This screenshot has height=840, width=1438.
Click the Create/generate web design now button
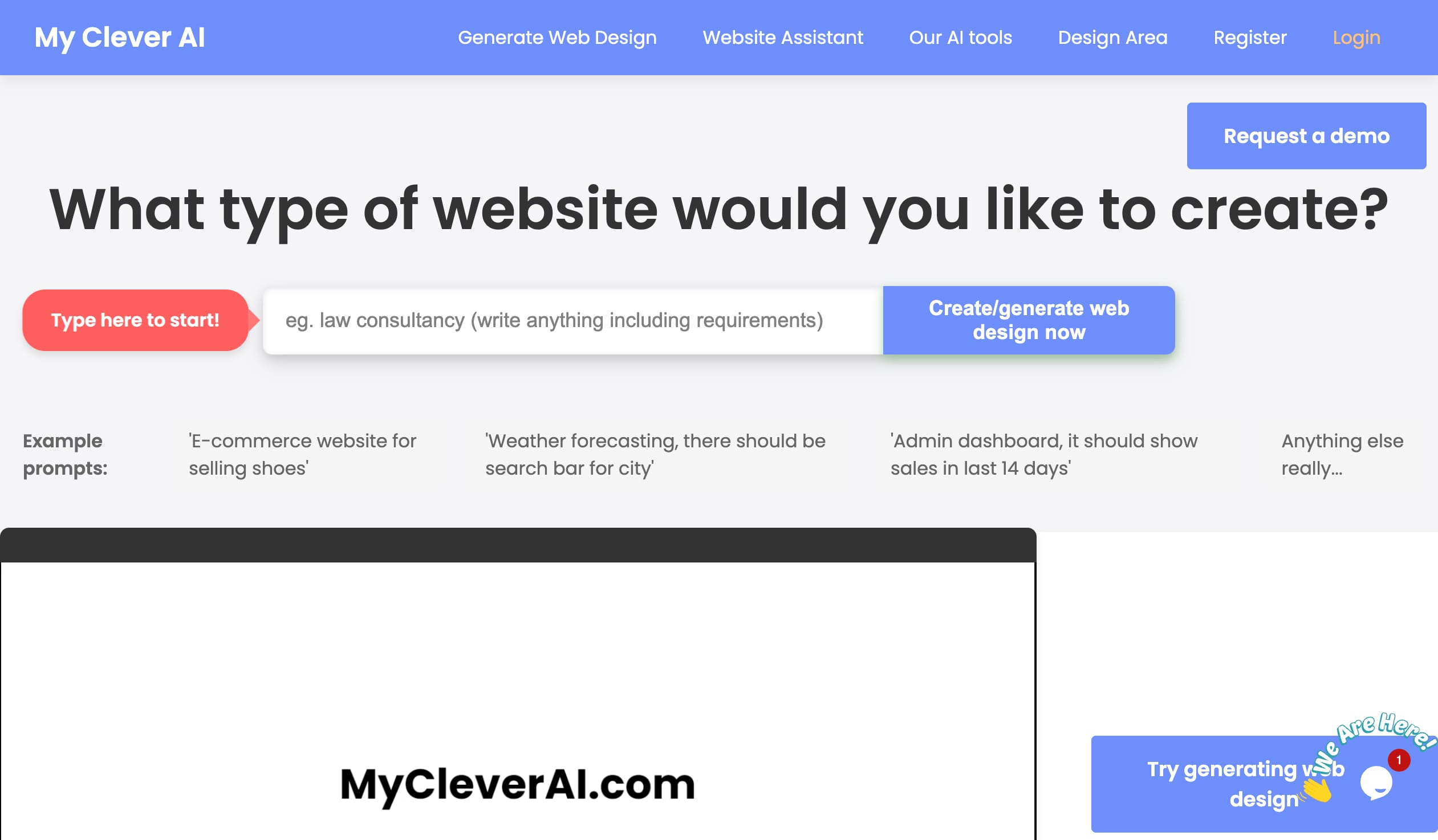pyautogui.click(x=1029, y=320)
